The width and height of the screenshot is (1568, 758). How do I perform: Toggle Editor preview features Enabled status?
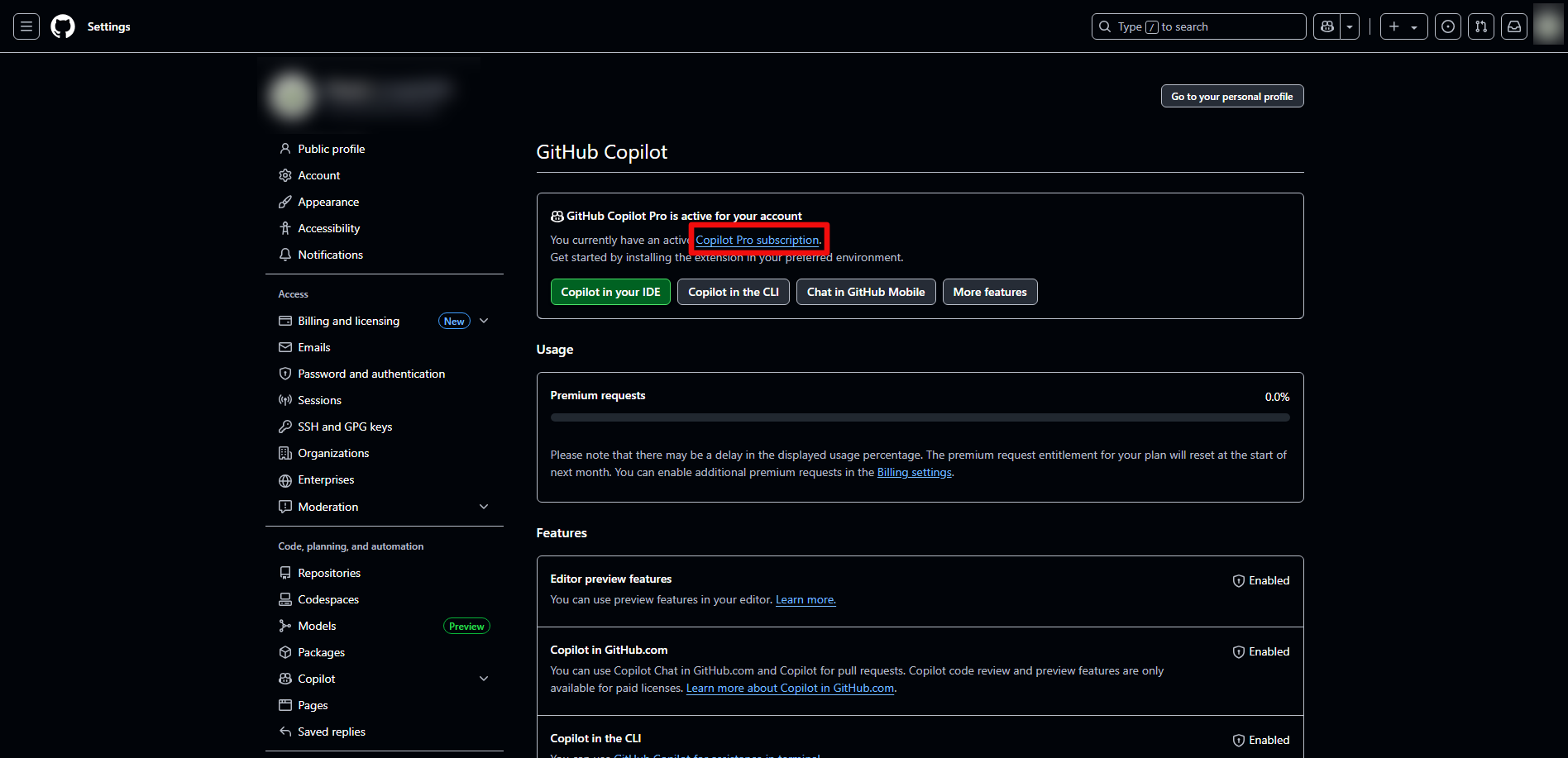[1261, 581]
